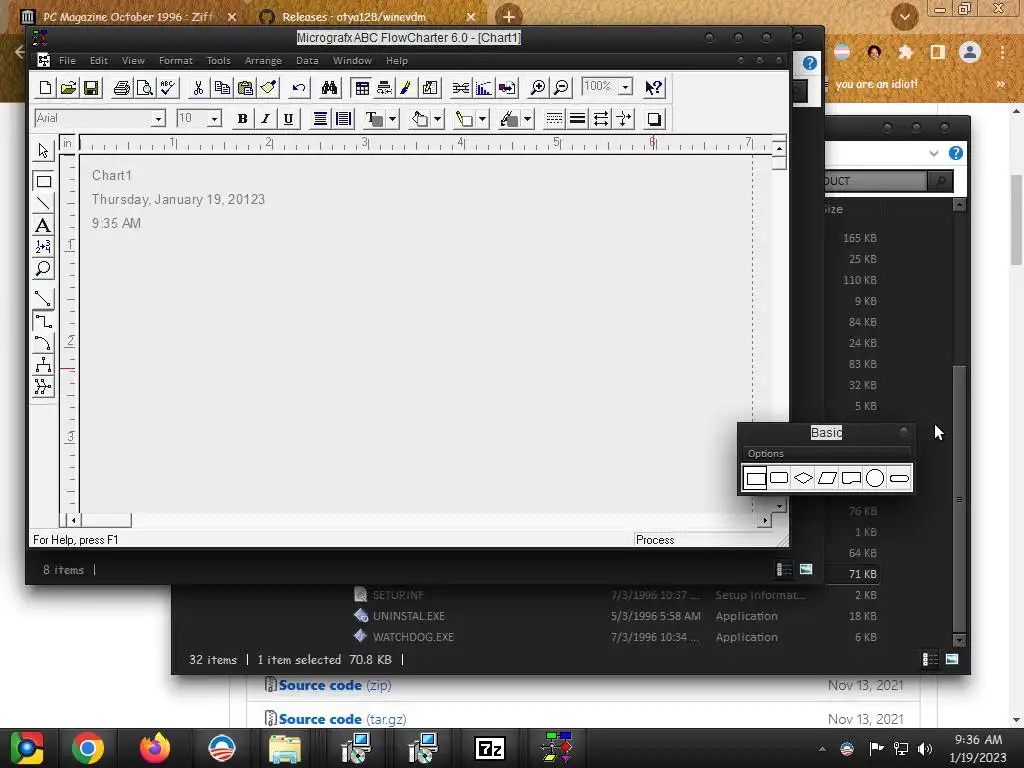
Task: Click the horizontal scrollbar left arrow in FlowCharter
Action: click(x=74, y=520)
